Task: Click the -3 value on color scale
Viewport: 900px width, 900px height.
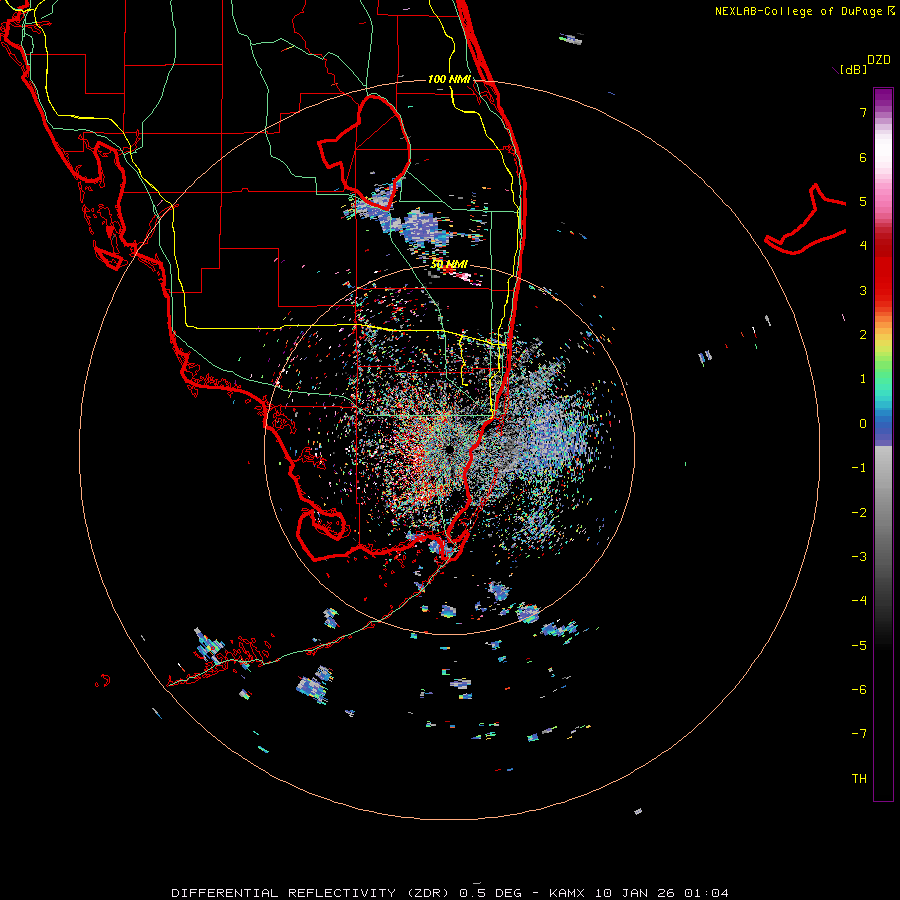Action: [x=859, y=557]
